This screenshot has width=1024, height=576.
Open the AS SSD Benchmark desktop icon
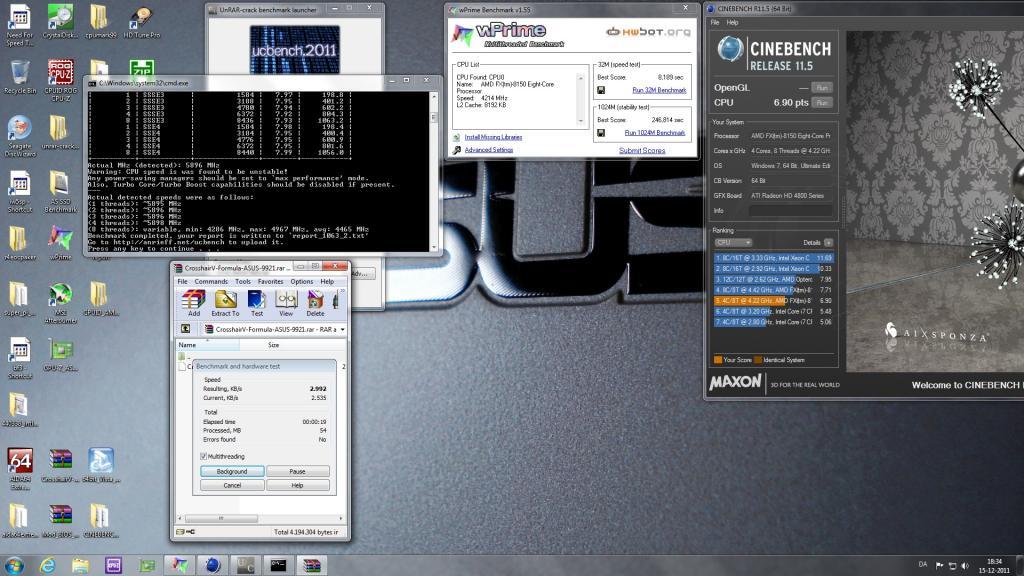point(60,192)
